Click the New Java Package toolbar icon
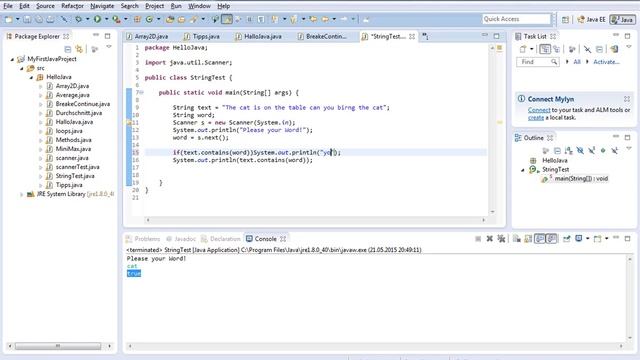Viewport: 640px width, 360px height. click(x=137, y=19)
